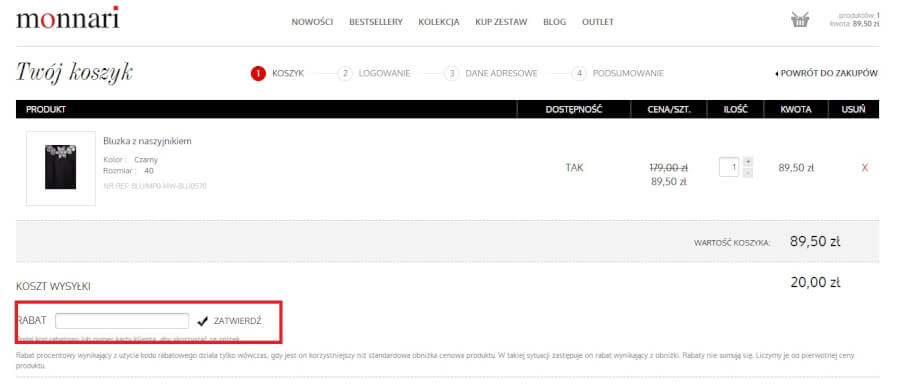Select step 3 Dane adresowe circle
This screenshot has height=385, width=900.
(452, 73)
